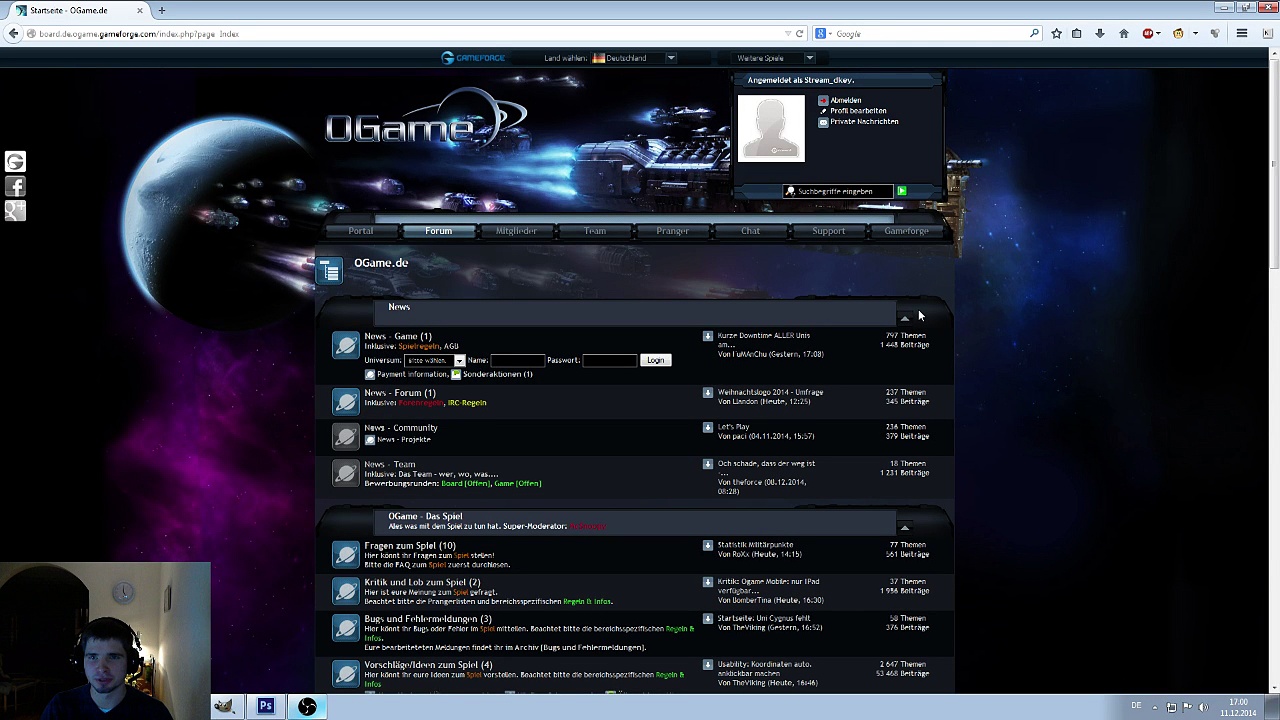This screenshot has width=1280, height=720.
Task: Click the green search submit arrow
Action: point(901,191)
